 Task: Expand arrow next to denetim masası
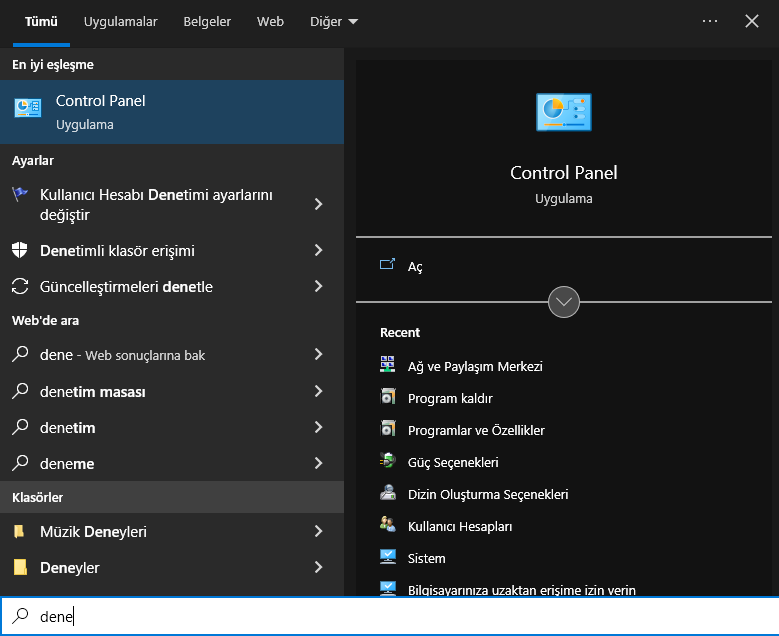[318, 391]
